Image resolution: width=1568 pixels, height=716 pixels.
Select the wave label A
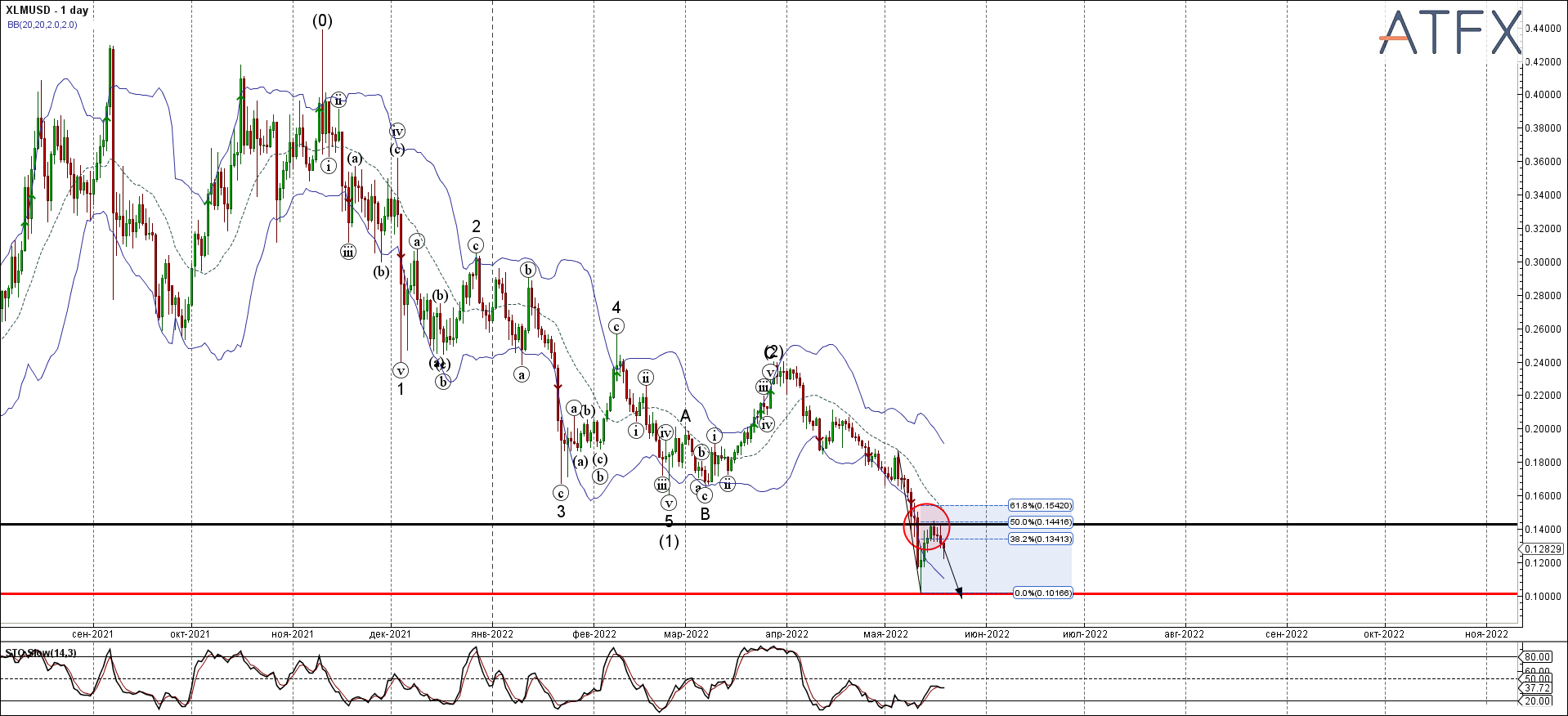[685, 417]
